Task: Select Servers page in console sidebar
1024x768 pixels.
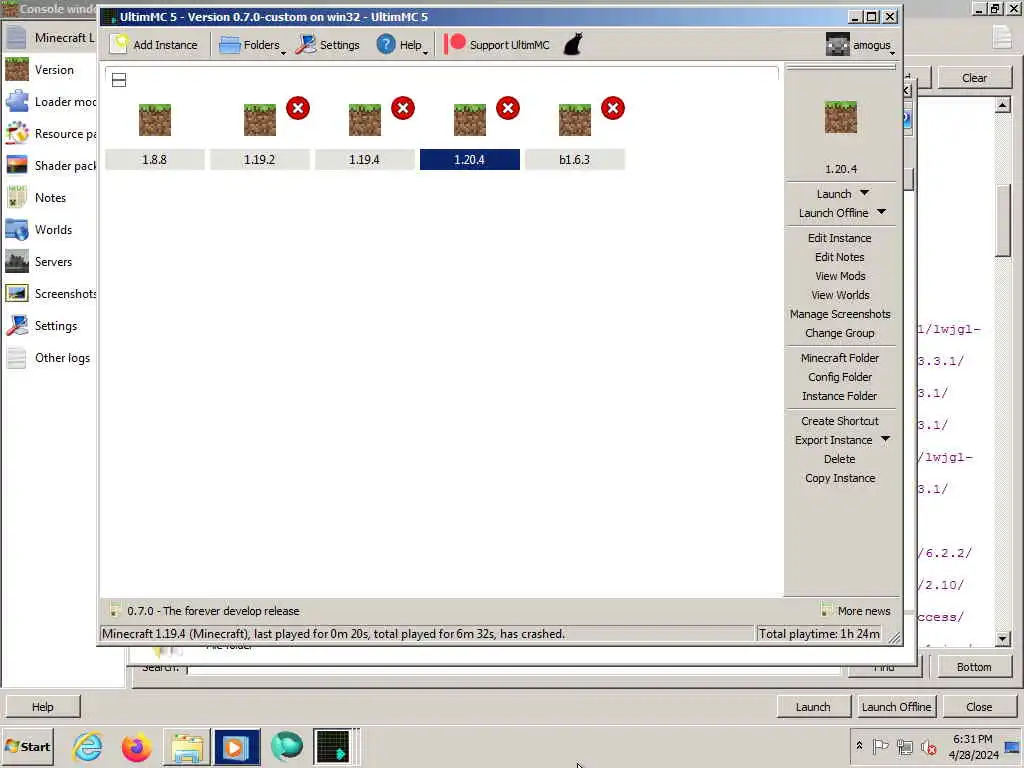Action: coord(49,262)
